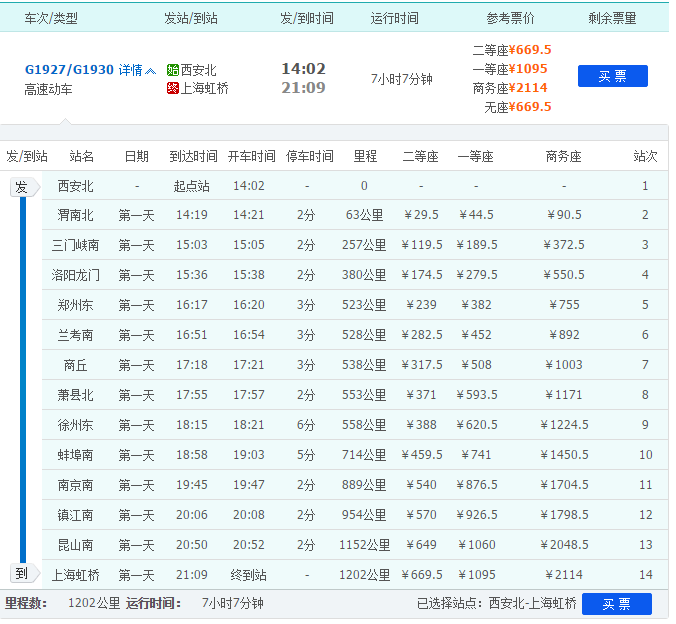
Task: Click the 参考票价 column header
Action: click(x=510, y=18)
